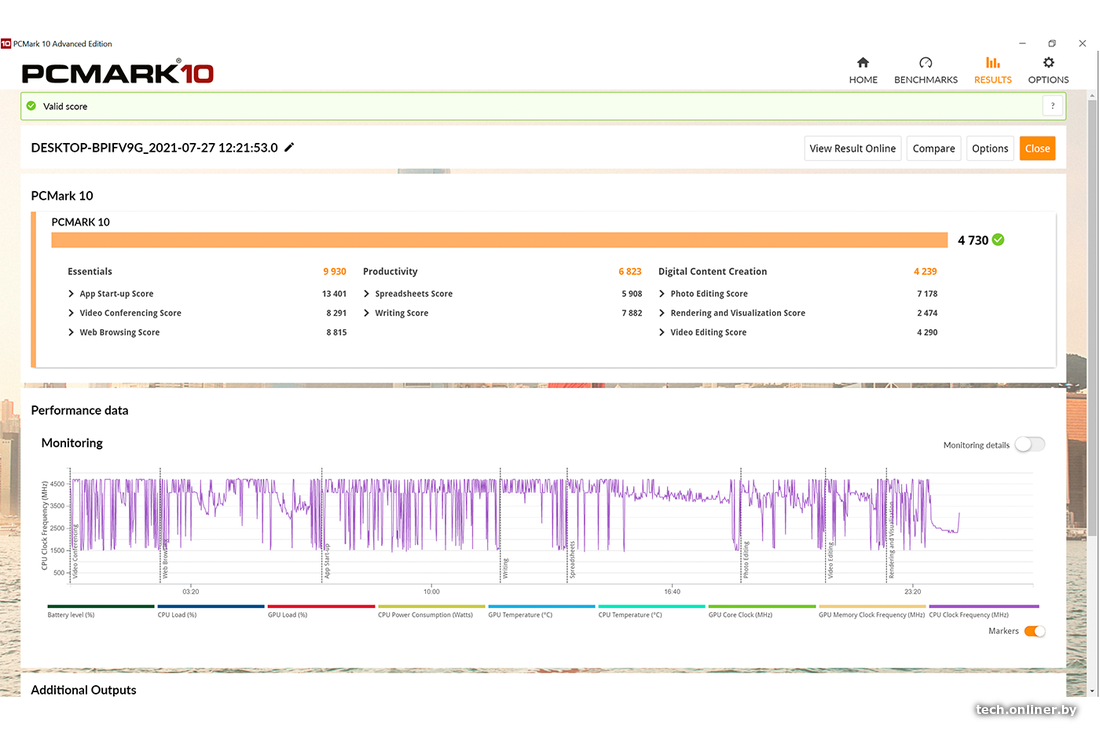1100x733 pixels.
Task: Click the Writing chart marker
Action: pos(505,569)
